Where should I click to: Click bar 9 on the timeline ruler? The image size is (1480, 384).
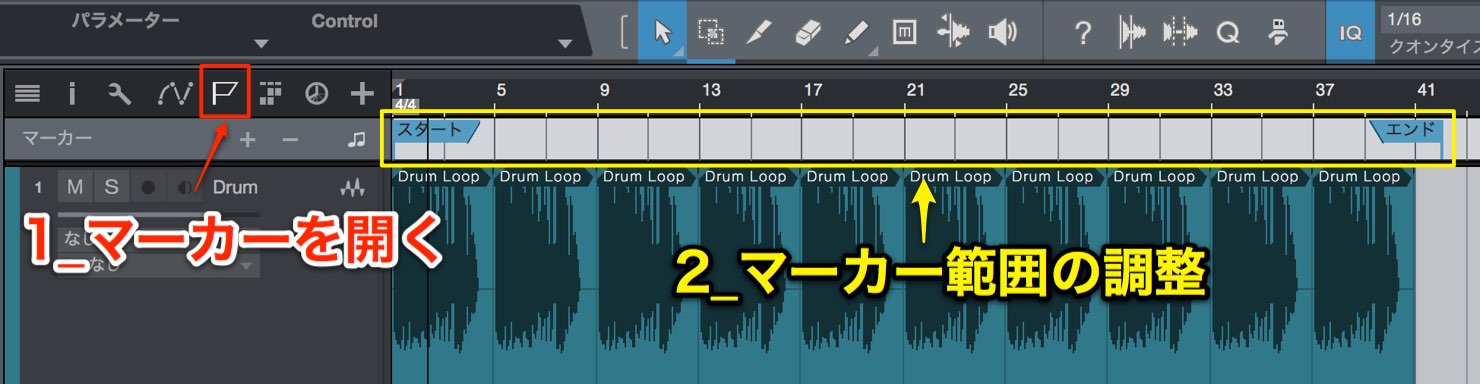(x=604, y=89)
